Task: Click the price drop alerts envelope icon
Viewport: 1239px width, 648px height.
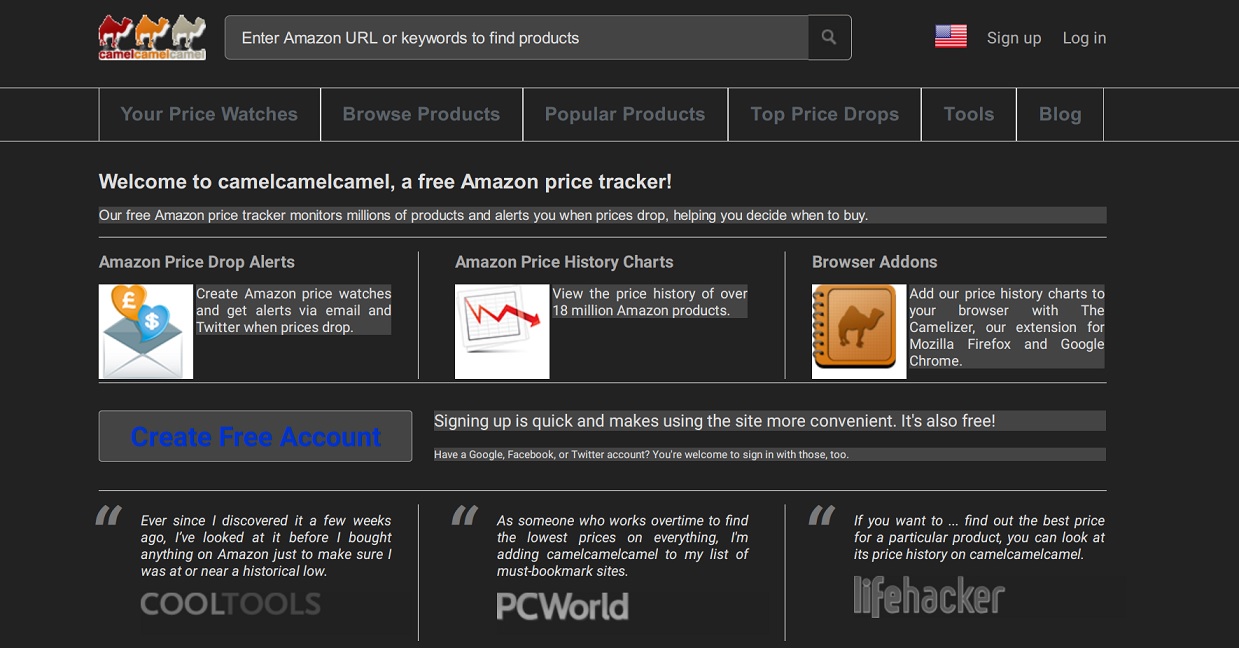Action: point(146,332)
